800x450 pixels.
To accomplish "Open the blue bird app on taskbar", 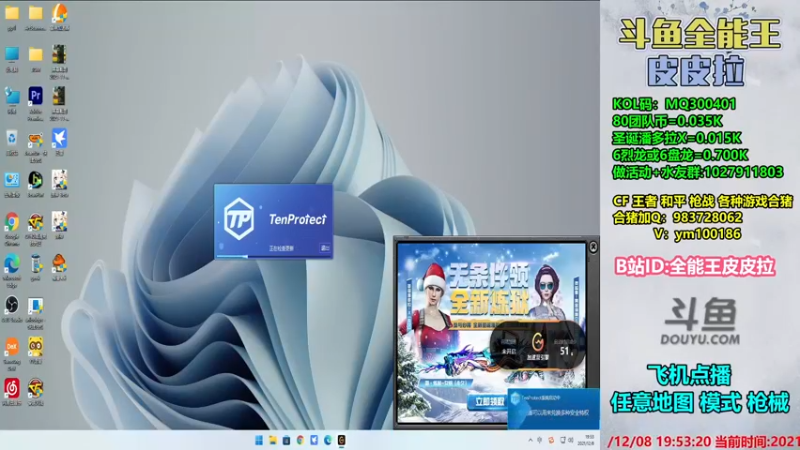I will pyautogui.click(x=314, y=440).
